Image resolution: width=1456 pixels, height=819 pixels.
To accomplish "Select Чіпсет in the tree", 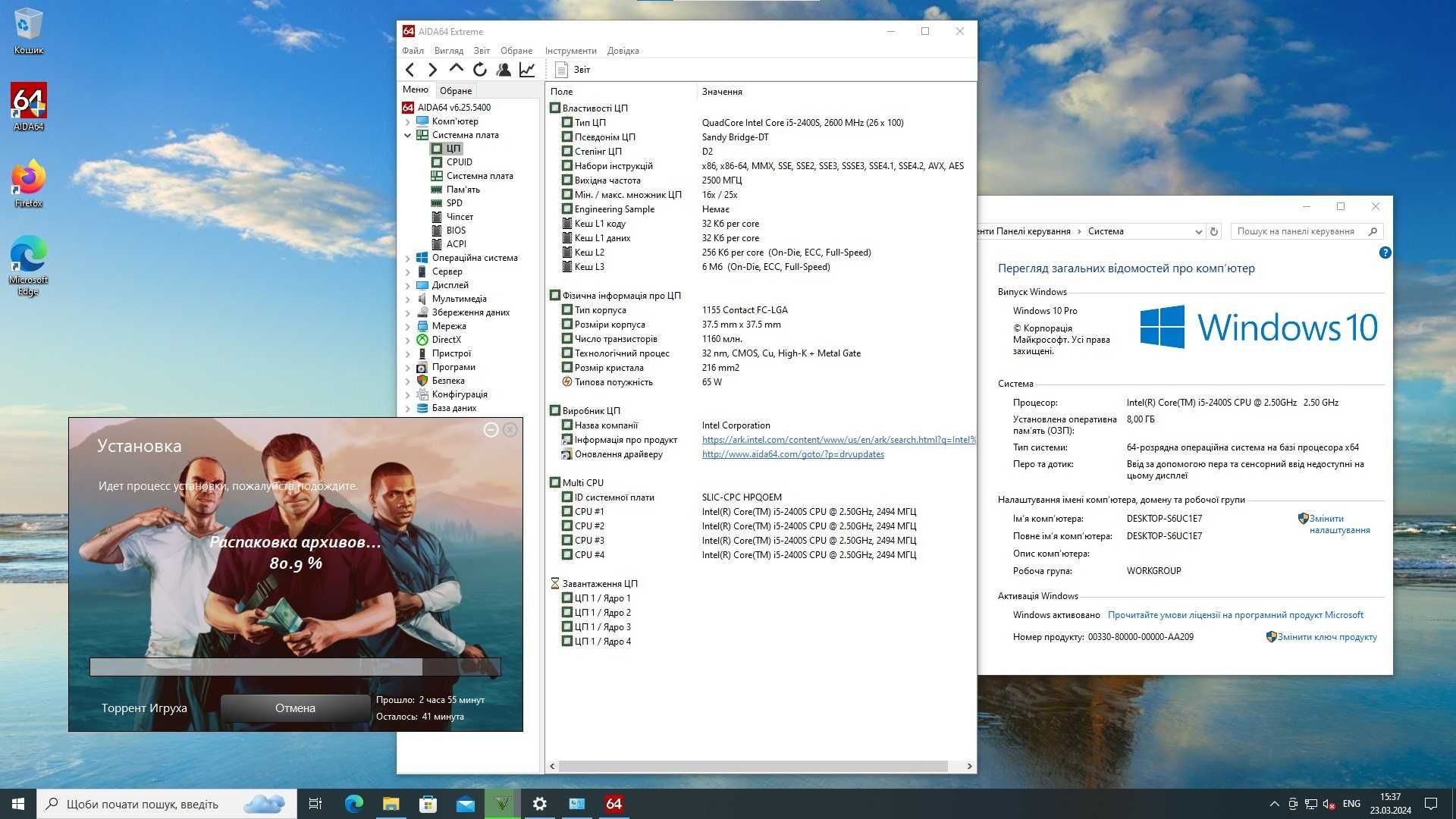I will pos(460,217).
